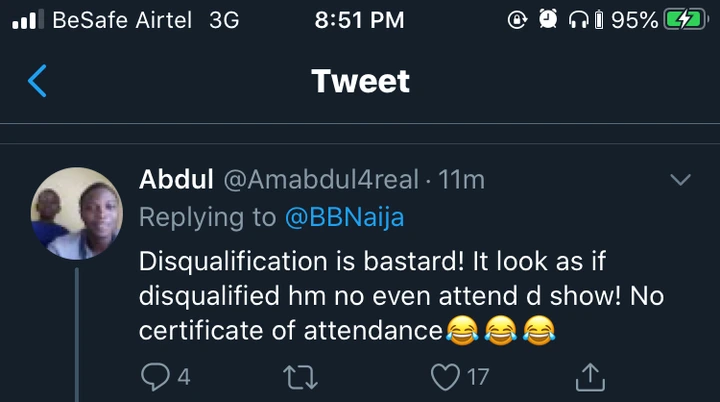Viewport: 720px width, 402px height.
Task: Tap the back arrow to leave the tweet
Action: coord(37,81)
